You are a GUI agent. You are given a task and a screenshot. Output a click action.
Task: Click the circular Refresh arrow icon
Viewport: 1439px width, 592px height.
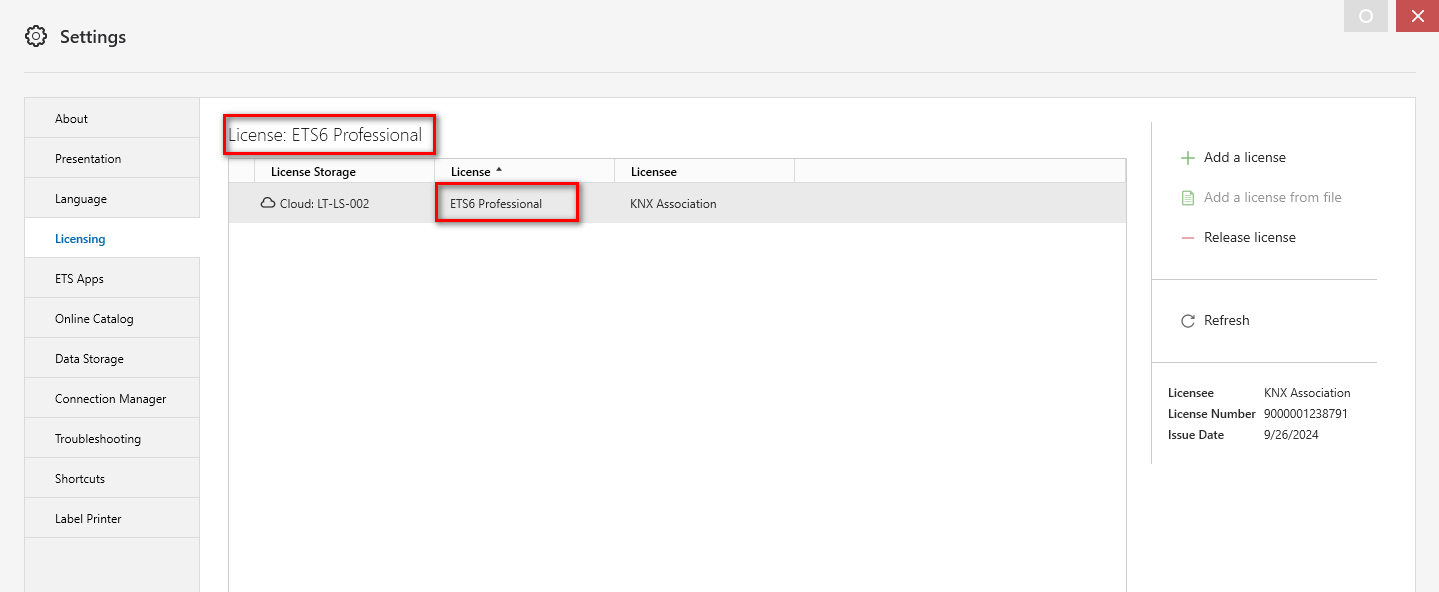pos(1188,321)
